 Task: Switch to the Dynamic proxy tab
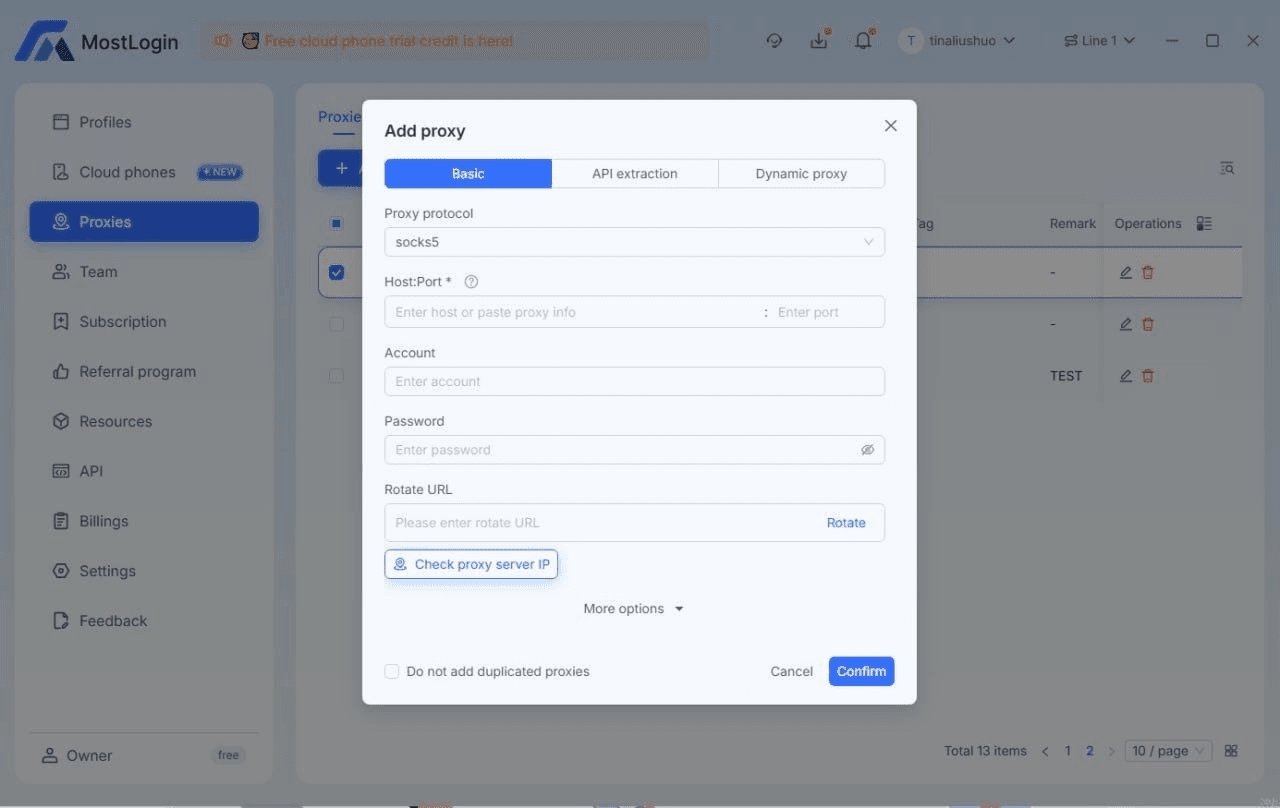click(x=801, y=173)
